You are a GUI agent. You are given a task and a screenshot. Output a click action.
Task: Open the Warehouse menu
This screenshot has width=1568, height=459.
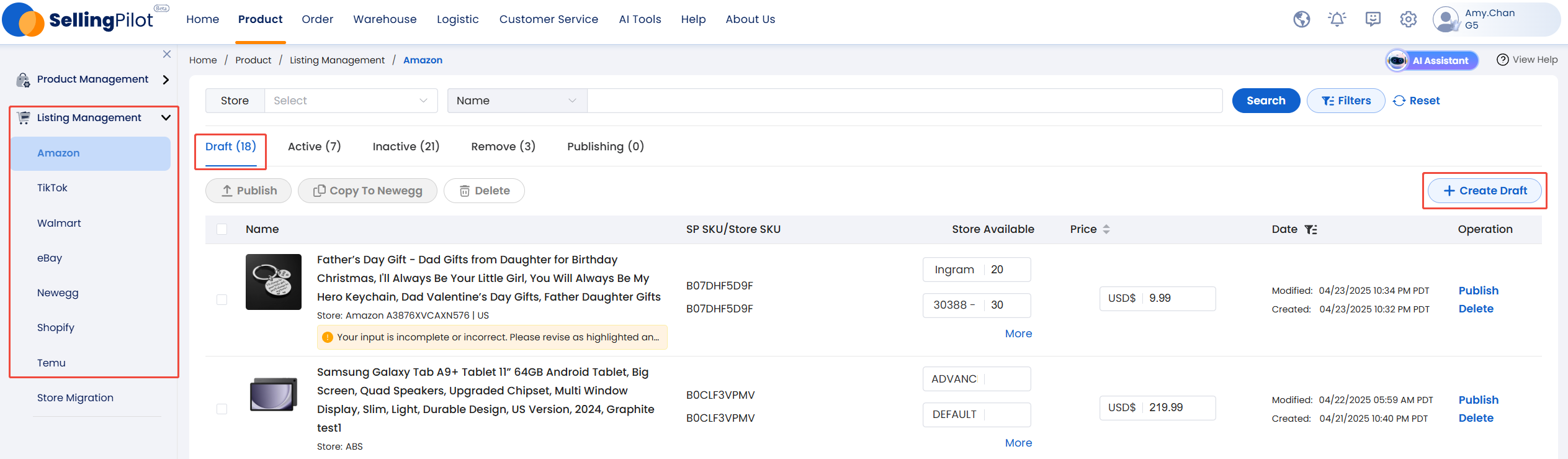pyautogui.click(x=385, y=19)
